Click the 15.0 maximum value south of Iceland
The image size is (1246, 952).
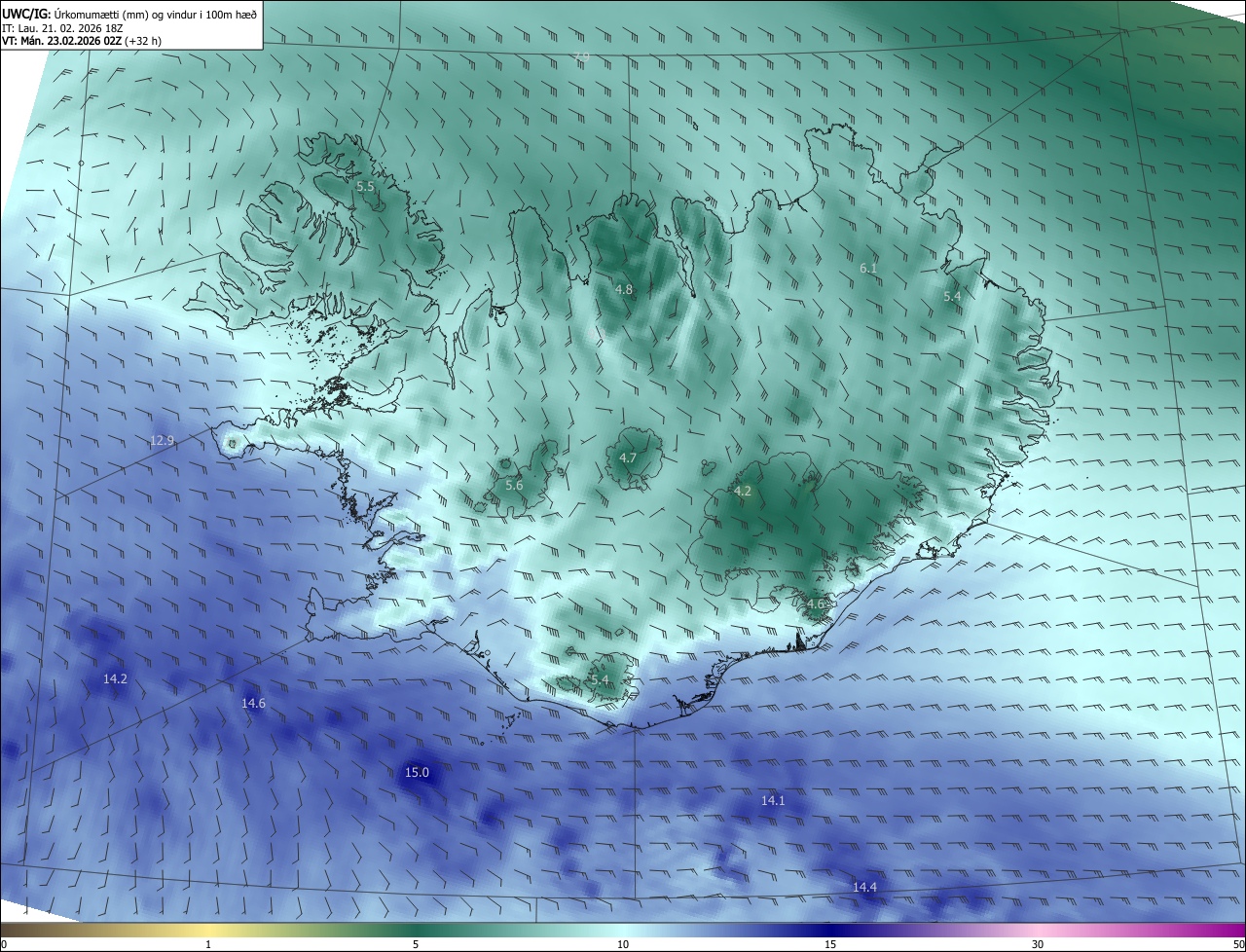click(417, 772)
